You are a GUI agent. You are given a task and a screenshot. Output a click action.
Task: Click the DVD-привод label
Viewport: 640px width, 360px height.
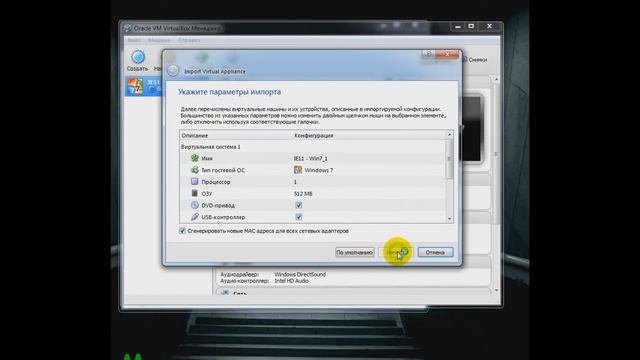click(218, 205)
